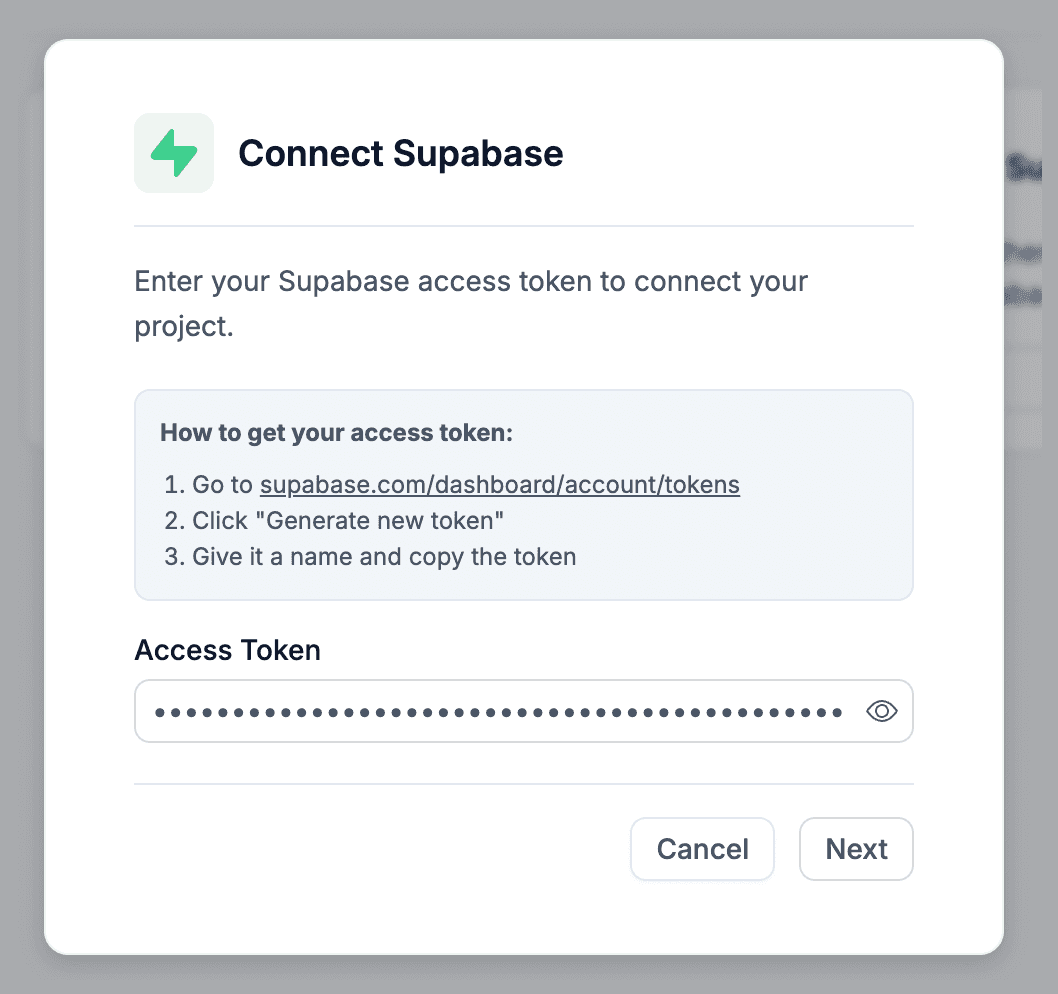The width and height of the screenshot is (1058, 994).
Task: Click the Access Token label
Action: (x=227, y=650)
